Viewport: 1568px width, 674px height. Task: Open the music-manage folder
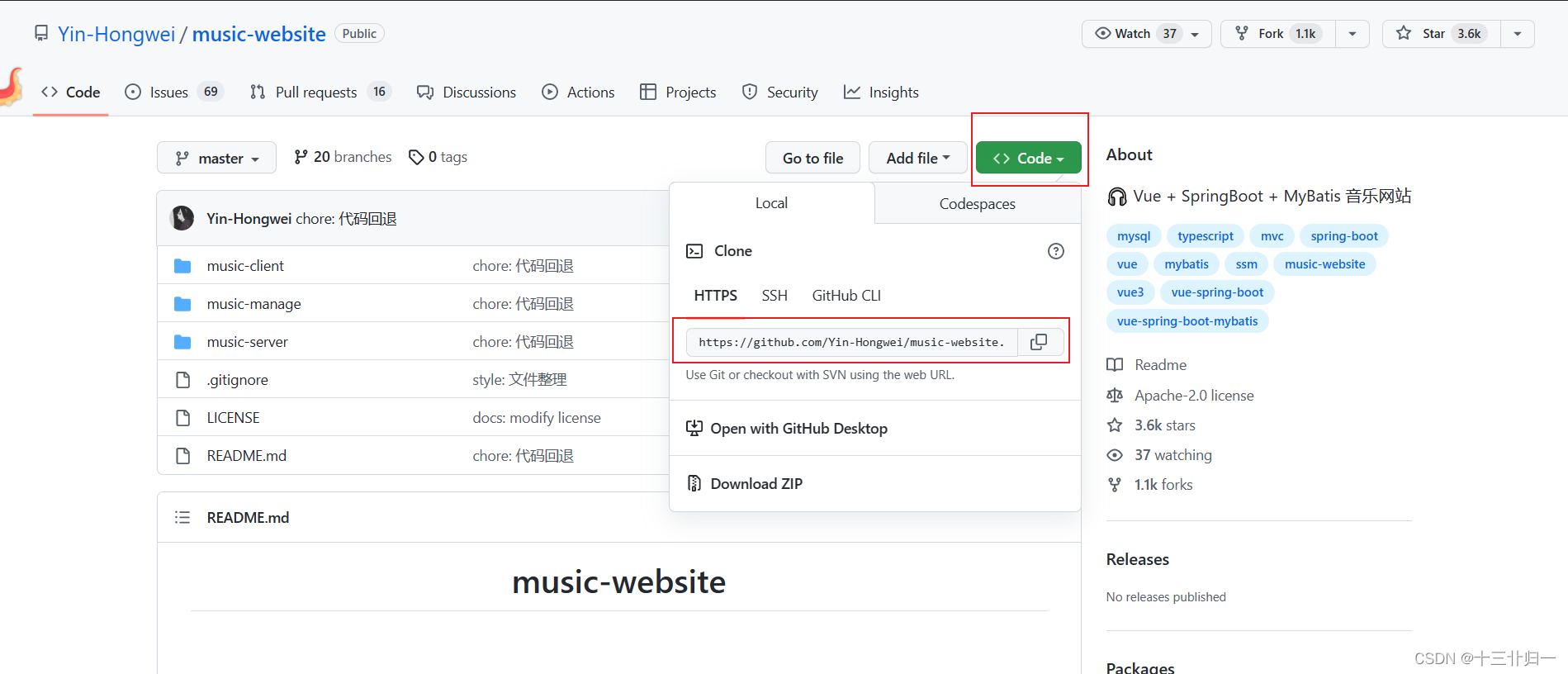pos(253,304)
